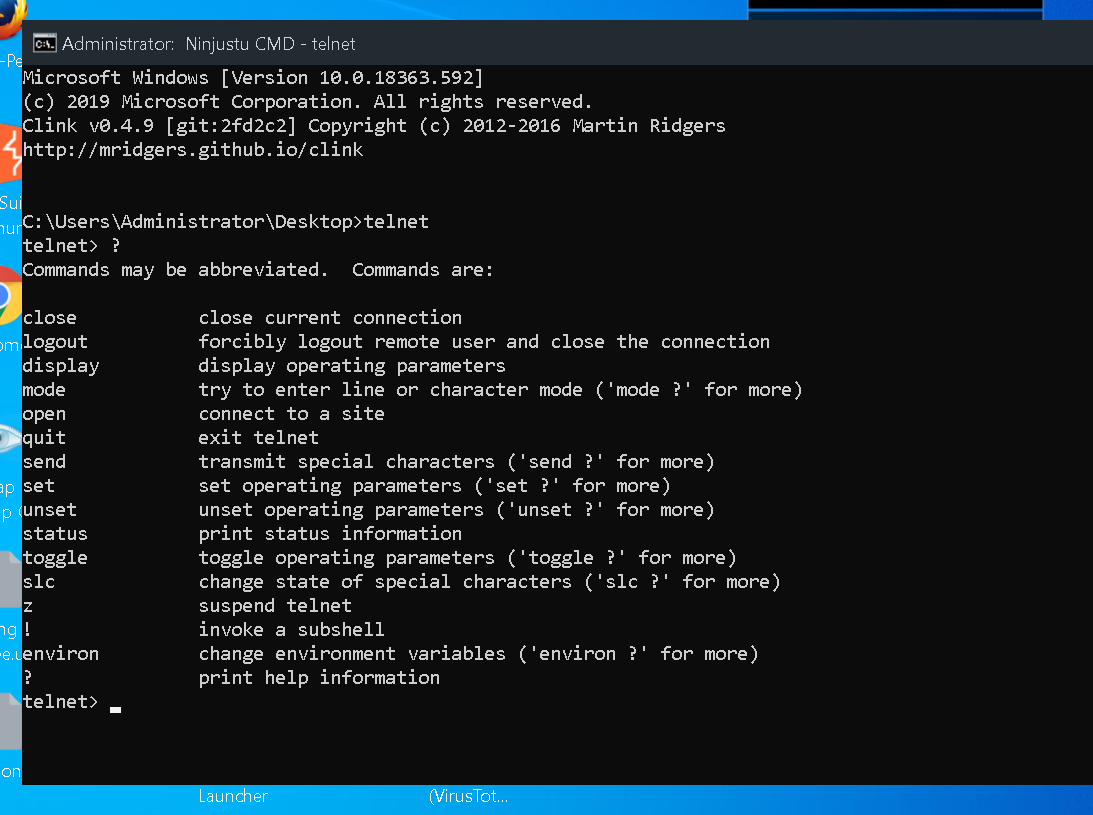Click the 'toggle operating parameters' description
The width and height of the screenshot is (1093, 815).
click(x=468, y=558)
